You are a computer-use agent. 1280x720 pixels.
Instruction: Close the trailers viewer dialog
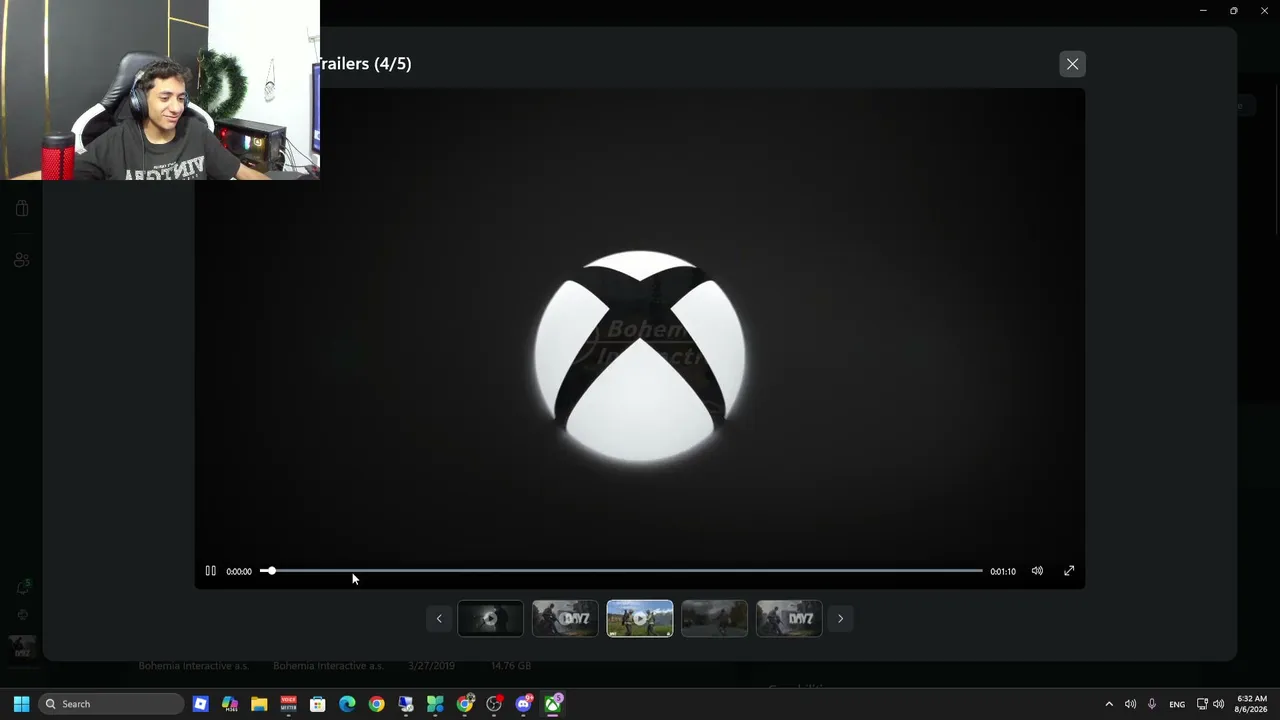coord(1072,64)
